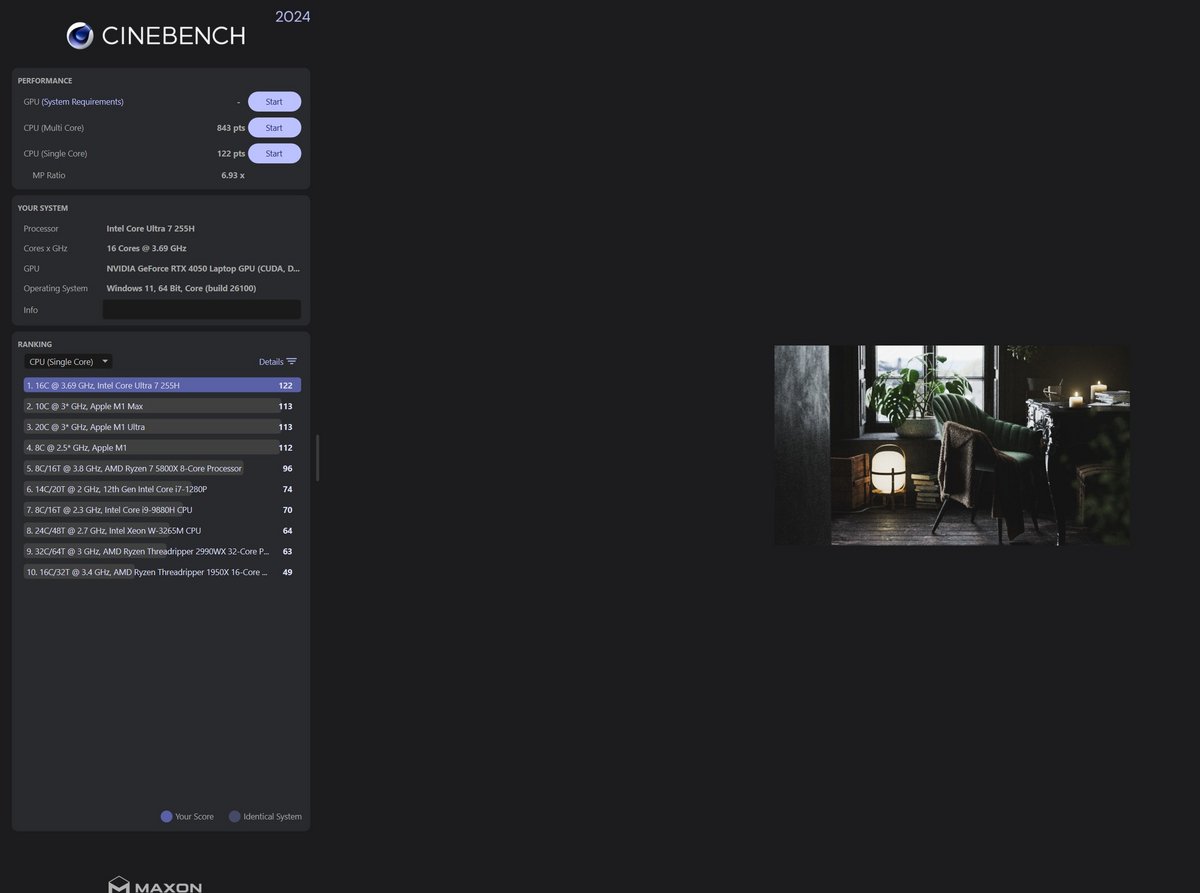The image size is (1200, 893).
Task: Select the Threadripper 2990WX ranking row
Action: (x=161, y=551)
